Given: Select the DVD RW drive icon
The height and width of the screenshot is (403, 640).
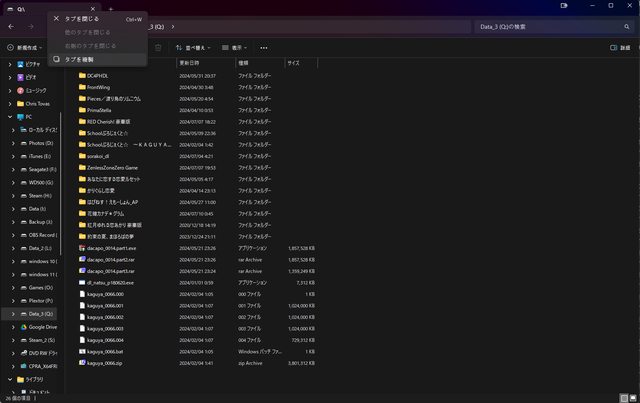Looking at the screenshot, I should [22, 353].
